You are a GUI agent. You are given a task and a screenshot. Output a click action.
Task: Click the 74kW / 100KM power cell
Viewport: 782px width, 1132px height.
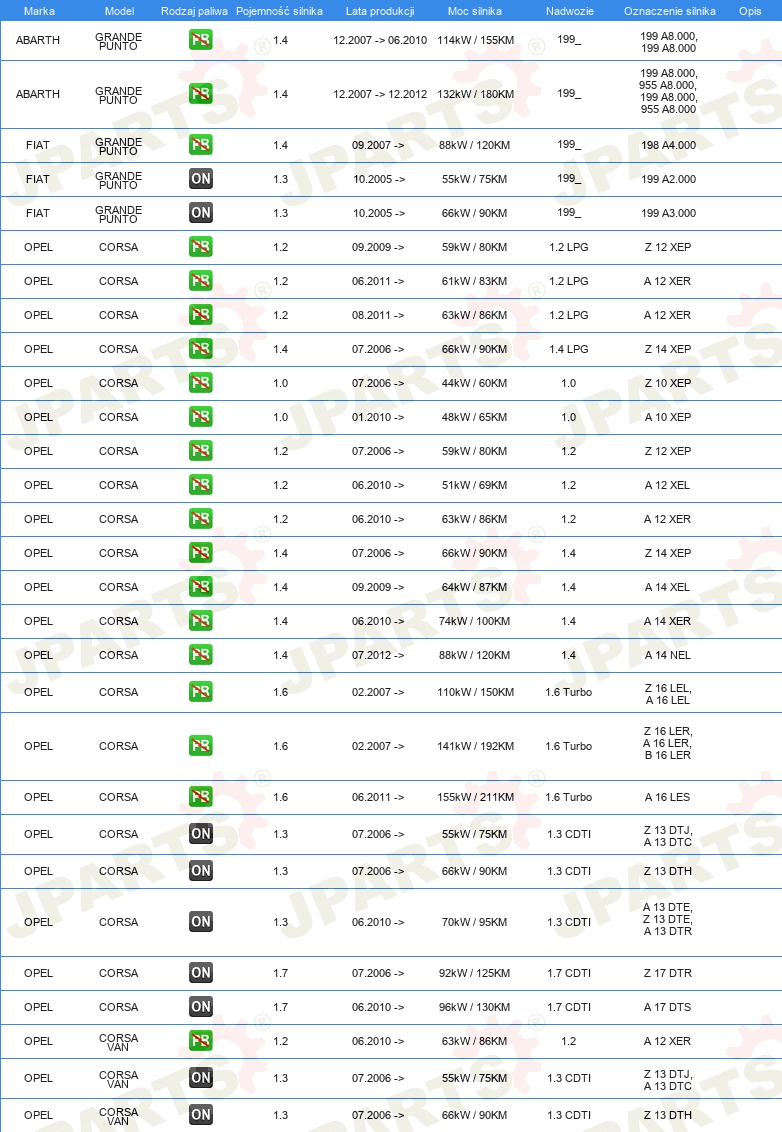[474, 621]
